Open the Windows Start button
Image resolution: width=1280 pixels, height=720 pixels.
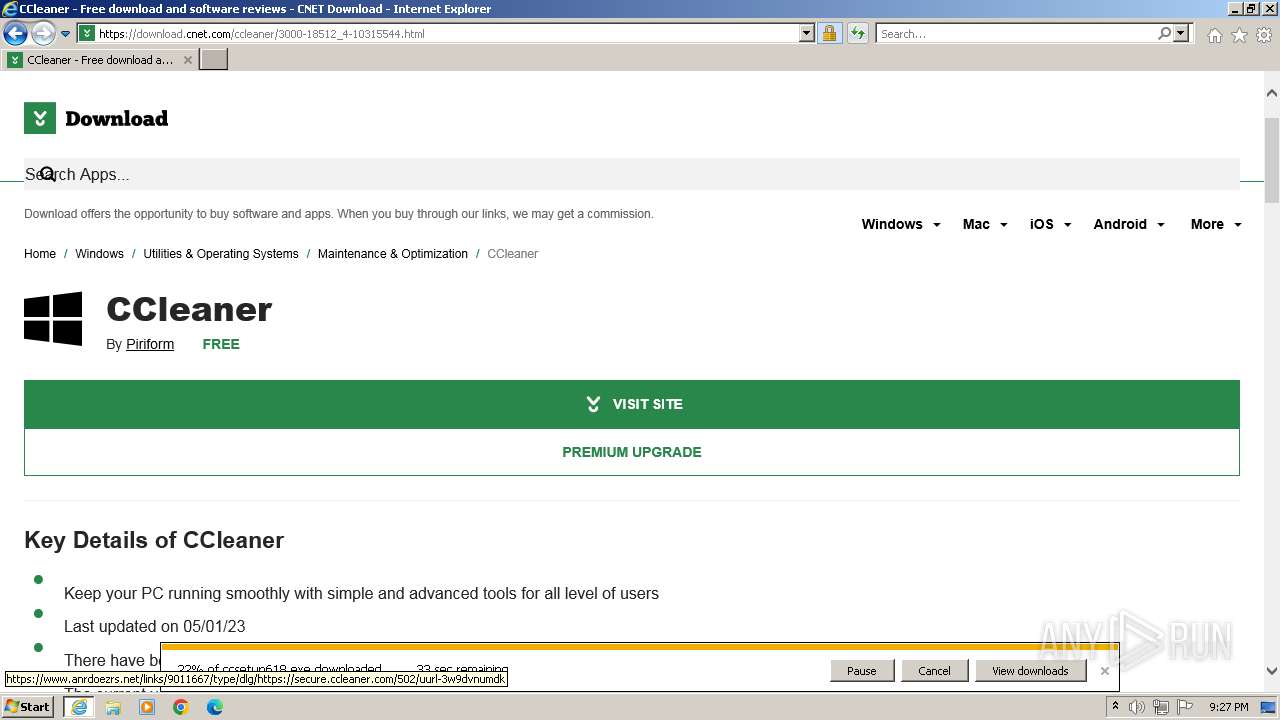coord(28,707)
